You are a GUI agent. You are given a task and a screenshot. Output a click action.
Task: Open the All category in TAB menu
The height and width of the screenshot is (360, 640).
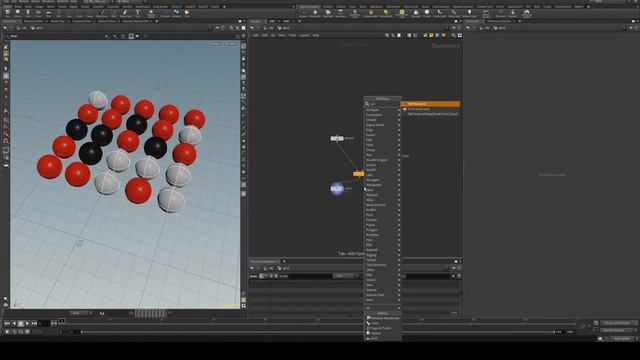382,308
